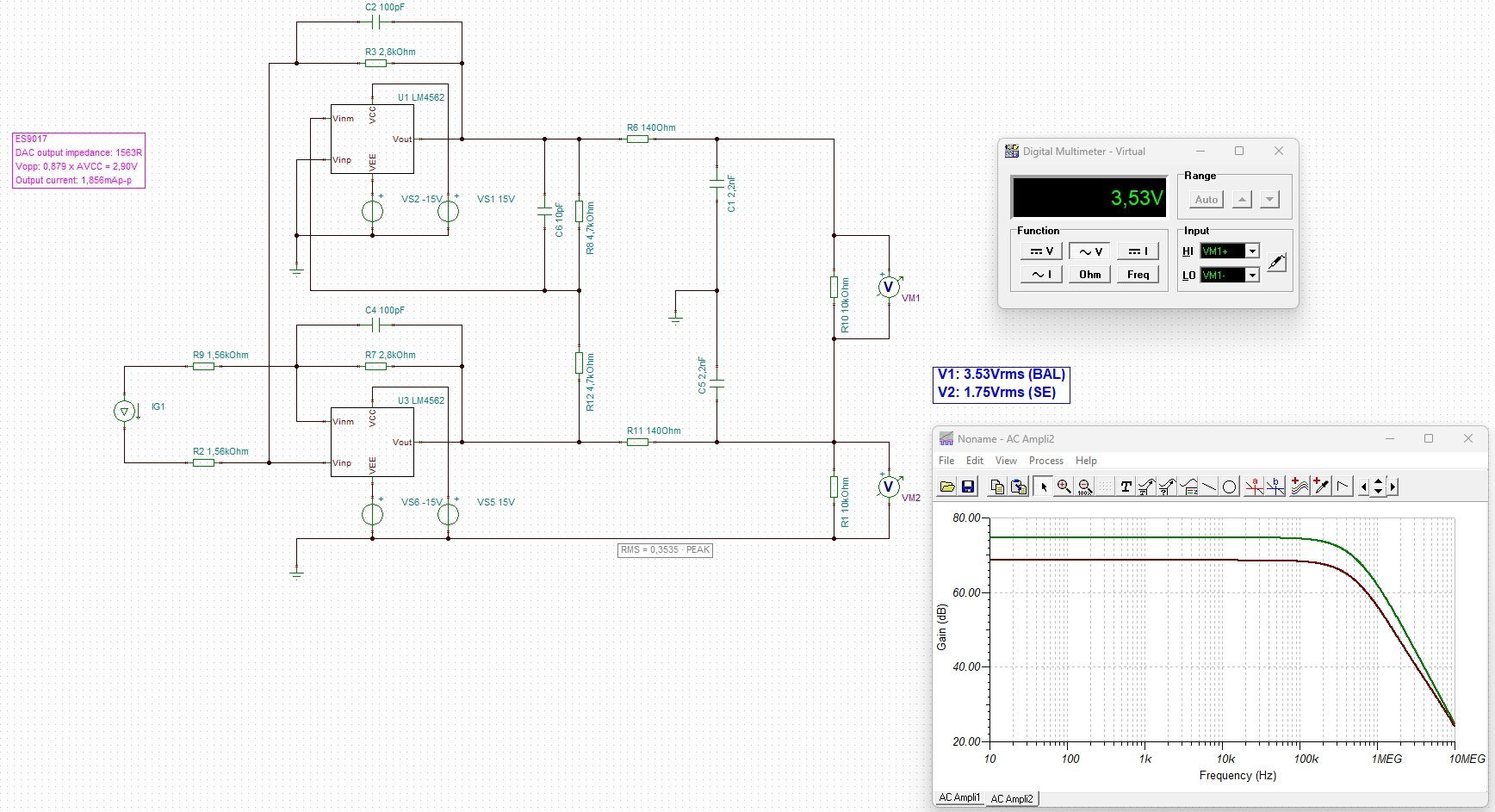Select resistor R7 2,8kOhm

[375, 366]
